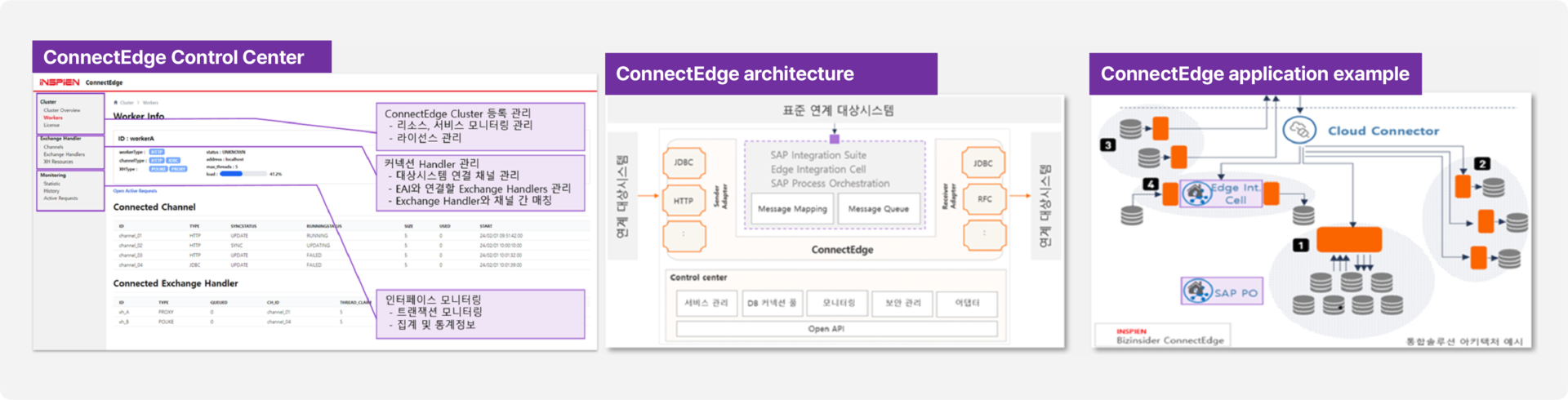1568x400 pixels.
Task: Click the ConnectEdge application example title
Action: point(1255,73)
